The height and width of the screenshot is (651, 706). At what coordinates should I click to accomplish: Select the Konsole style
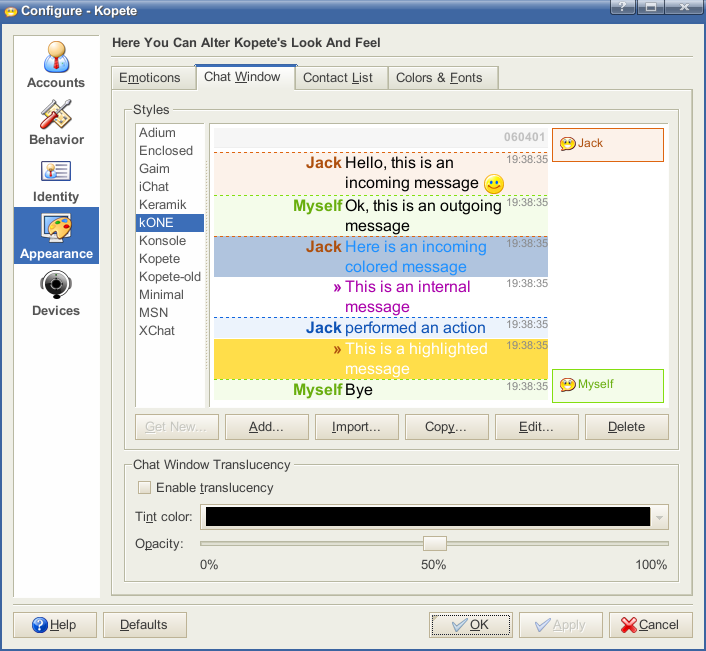[170, 241]
